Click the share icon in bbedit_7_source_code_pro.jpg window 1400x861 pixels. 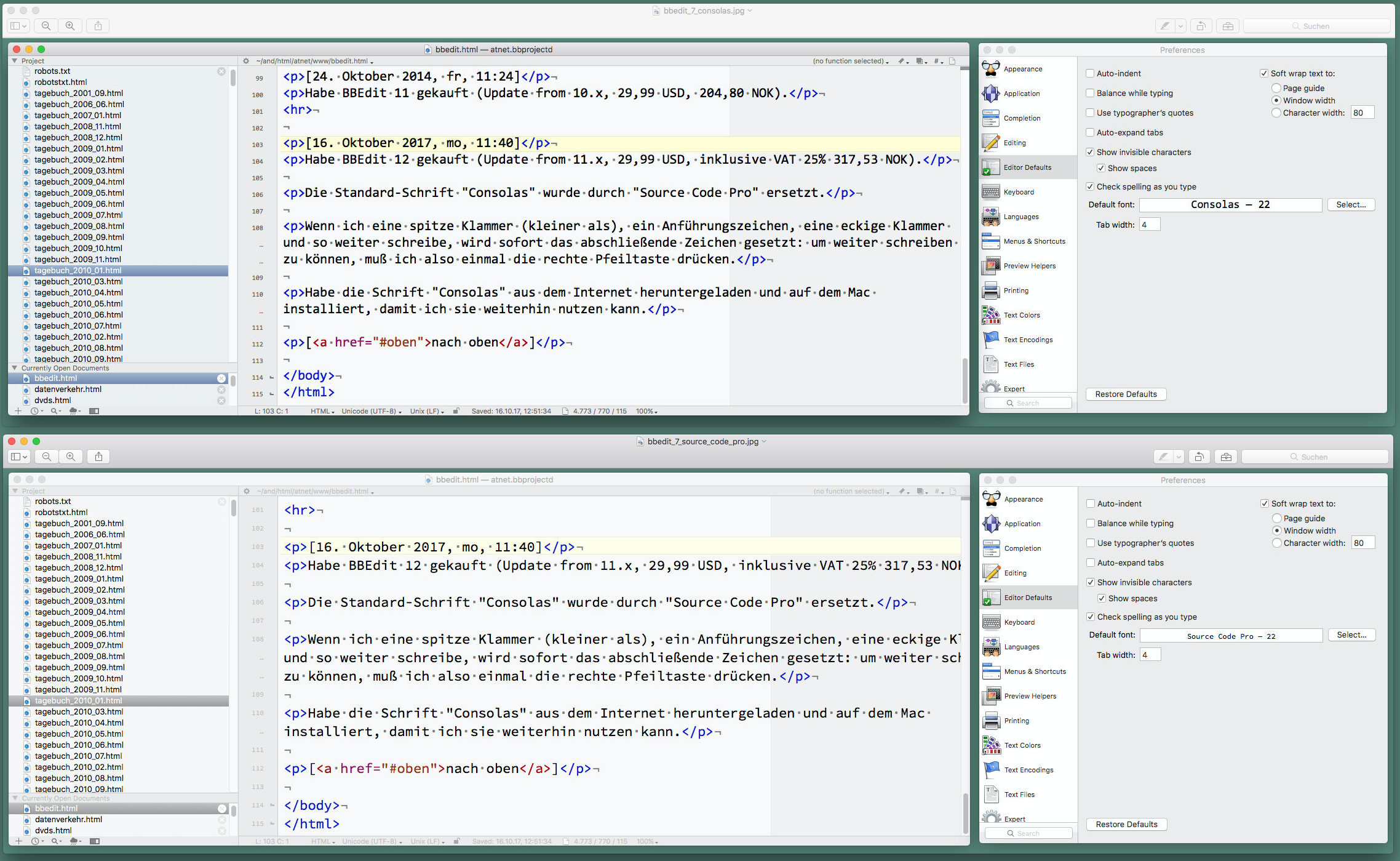coord(98,457)
